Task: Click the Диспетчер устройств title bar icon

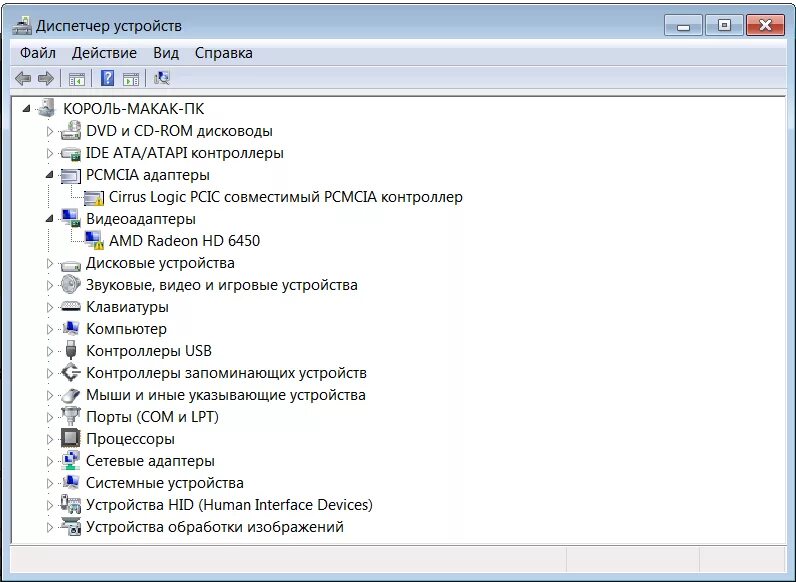Action: [22, 25]
